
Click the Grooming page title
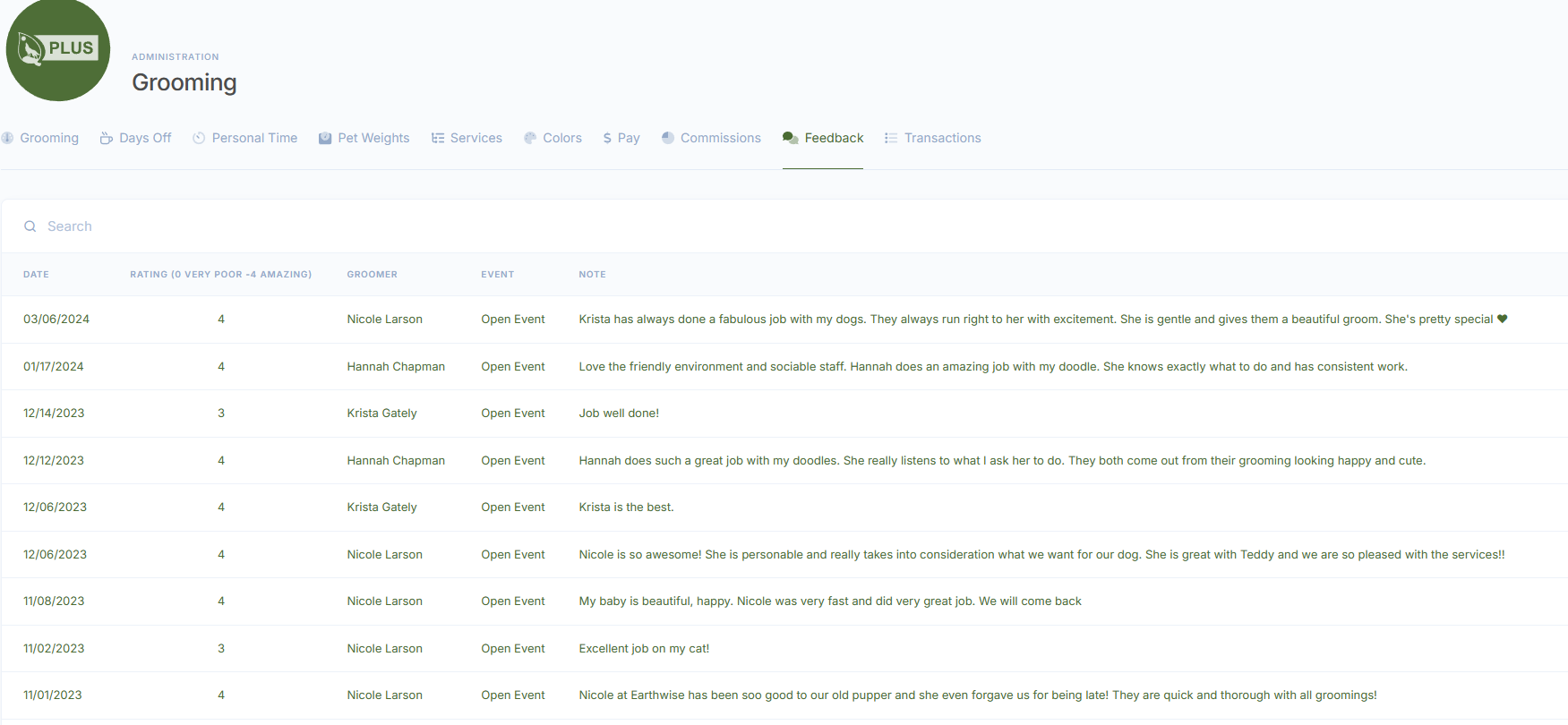(184, 82)
